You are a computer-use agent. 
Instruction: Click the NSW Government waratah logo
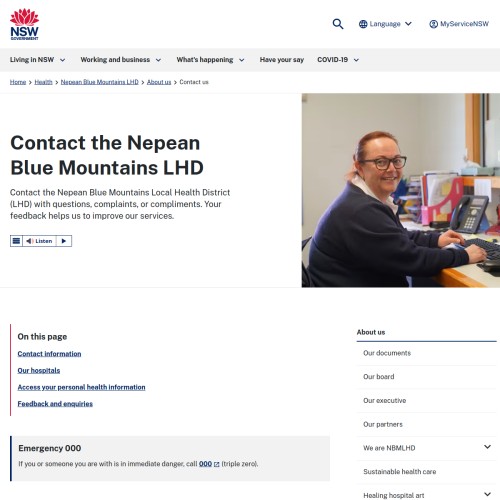click(x=24, y=24)
